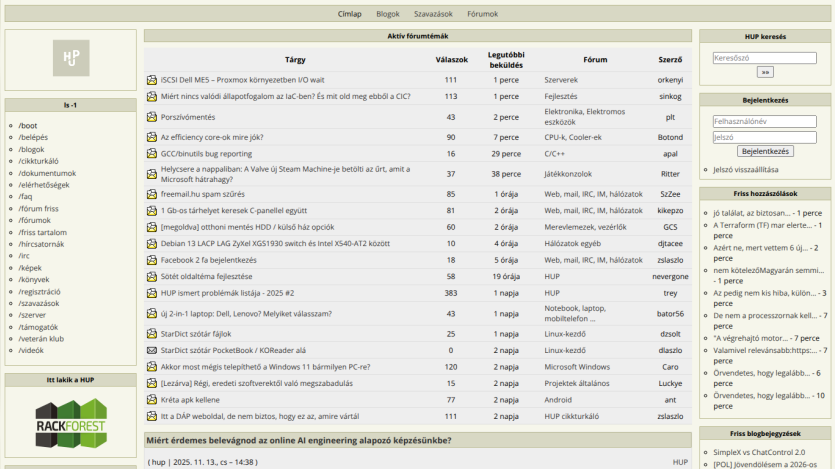Viewport: 835px width, 469px height.
Task: Open the HUP cikkturkáló forum link
Action: point(571,416)
